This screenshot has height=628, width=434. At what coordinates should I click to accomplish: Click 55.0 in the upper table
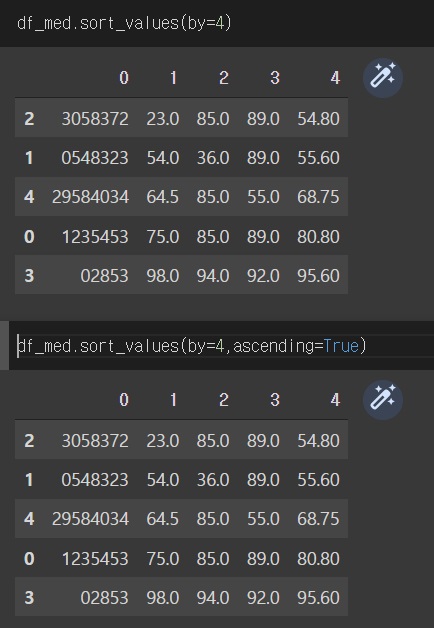[263, 197]
